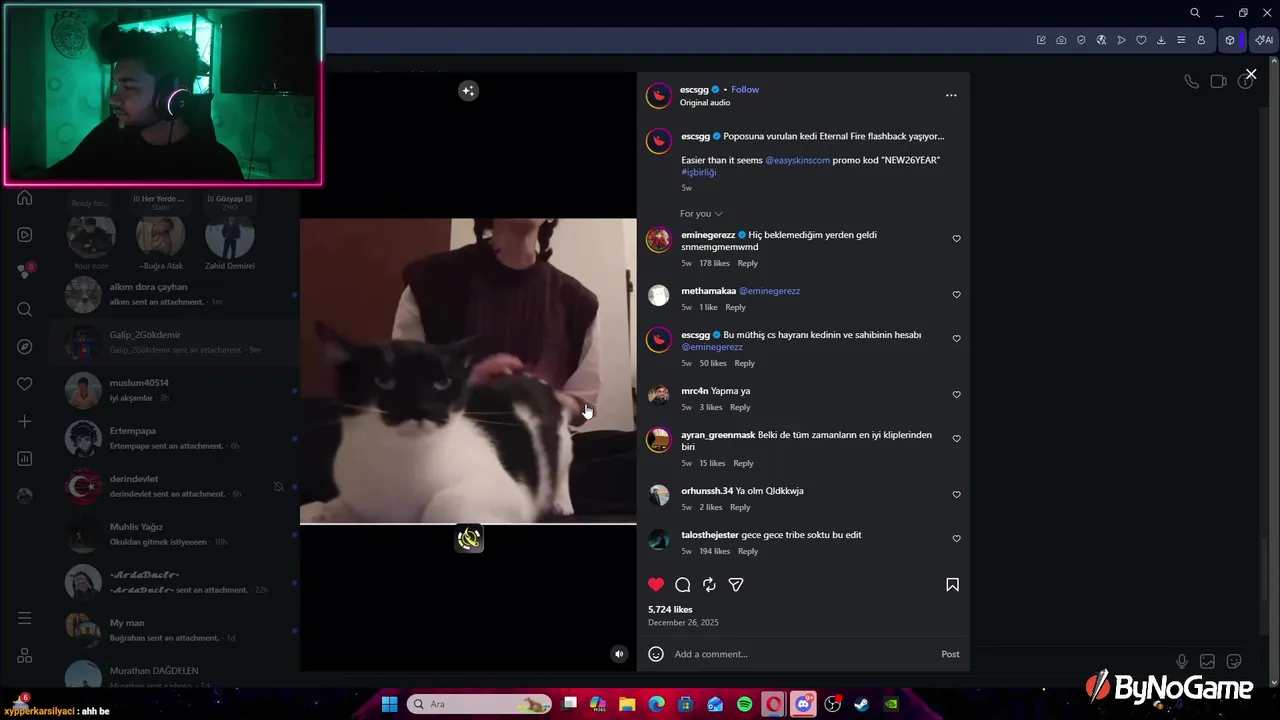Image resolution: width=1280 pixels, height=720 pixels.
Task: Open the emoji picker in the comment box
Action: pos(656,654)
